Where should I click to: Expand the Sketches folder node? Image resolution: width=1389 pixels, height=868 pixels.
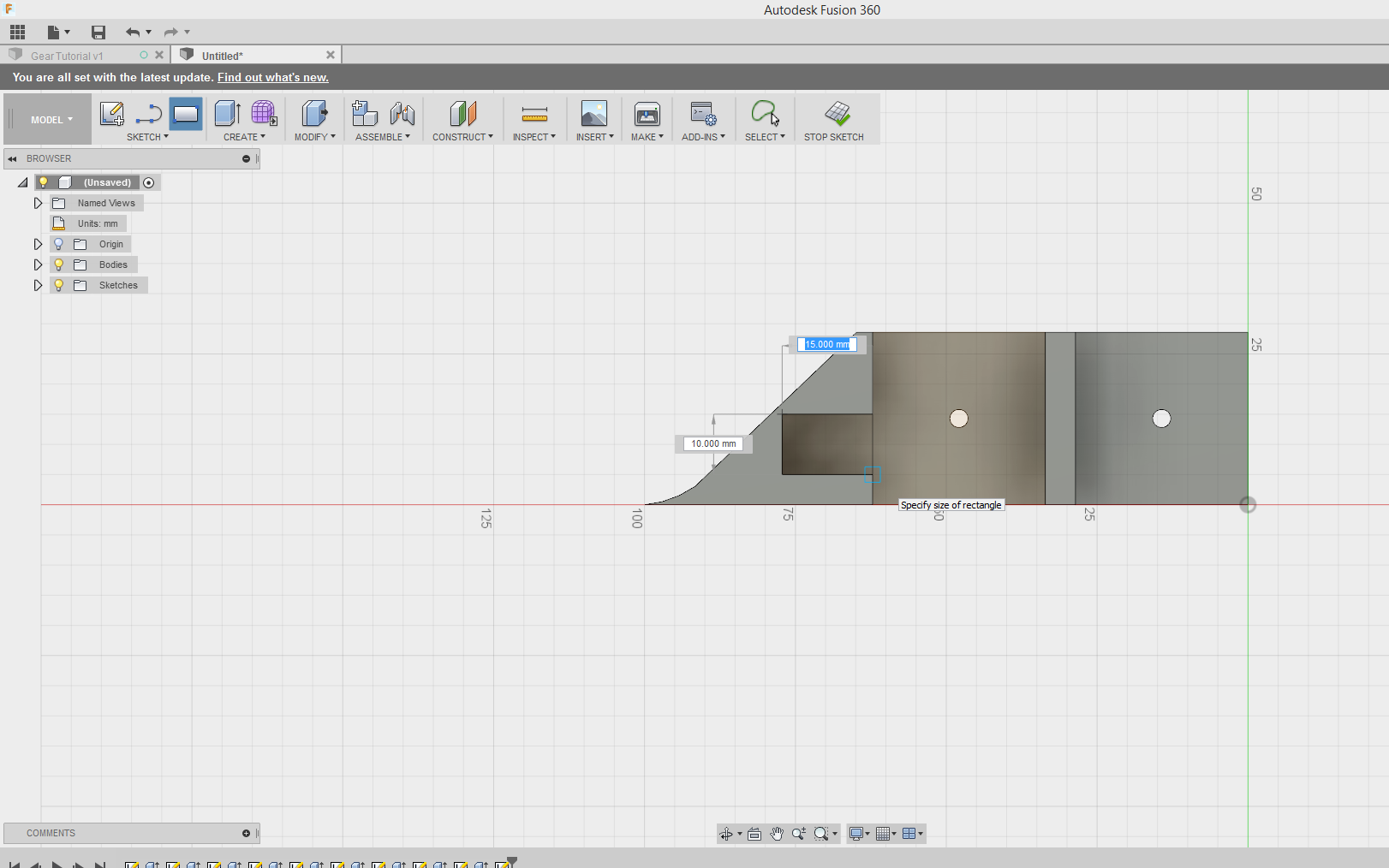pyautogui.click(x=38, y=285)
